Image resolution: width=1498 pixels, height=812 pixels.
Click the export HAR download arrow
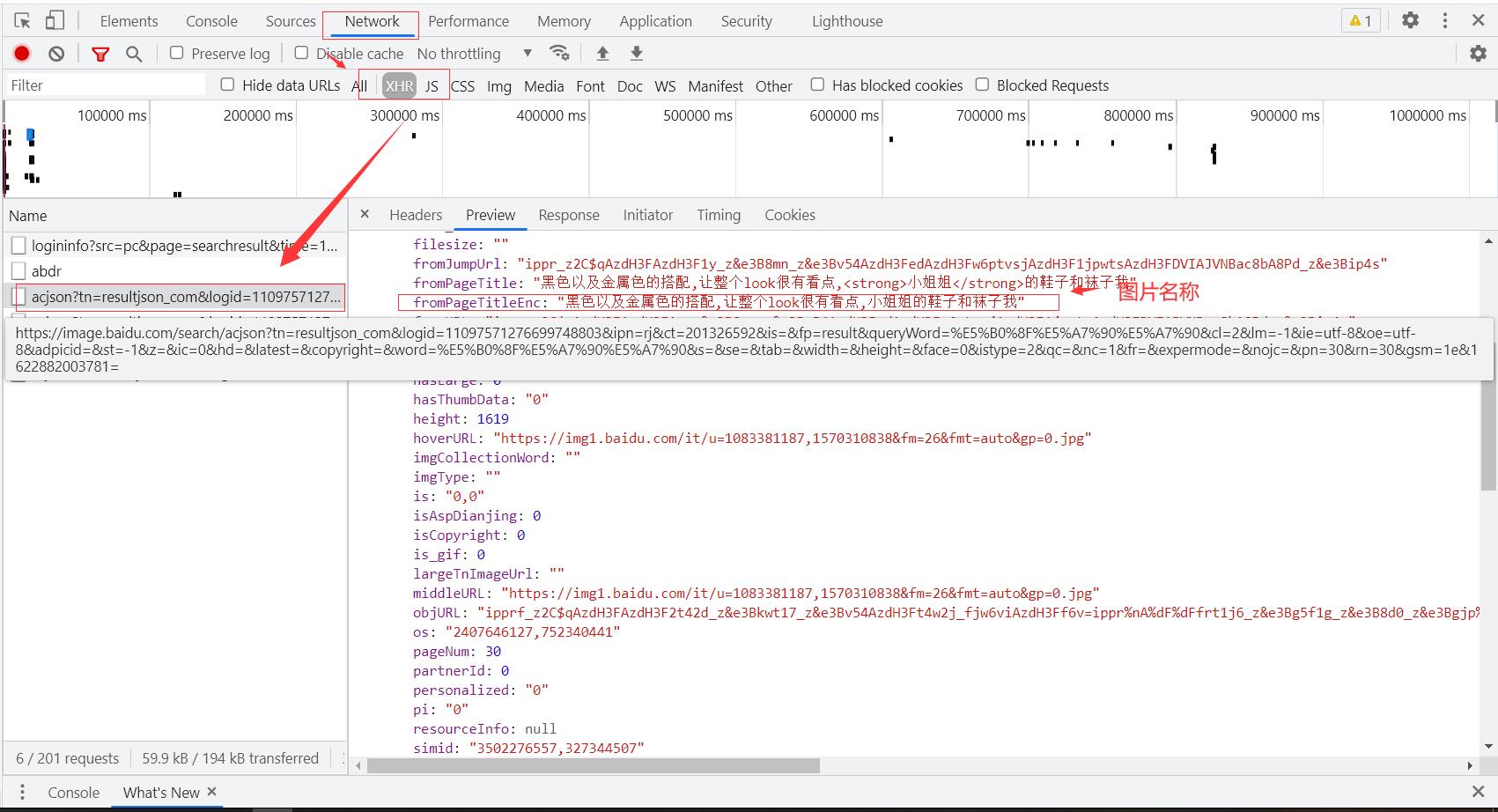(637, 54)
